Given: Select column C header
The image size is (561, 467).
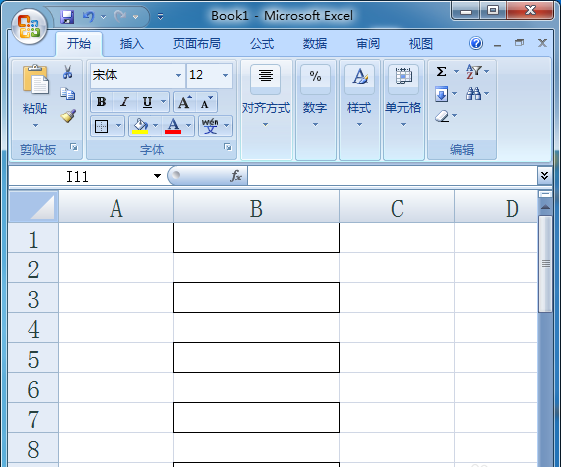Looking at the screenshot, I should coord(397,207).
